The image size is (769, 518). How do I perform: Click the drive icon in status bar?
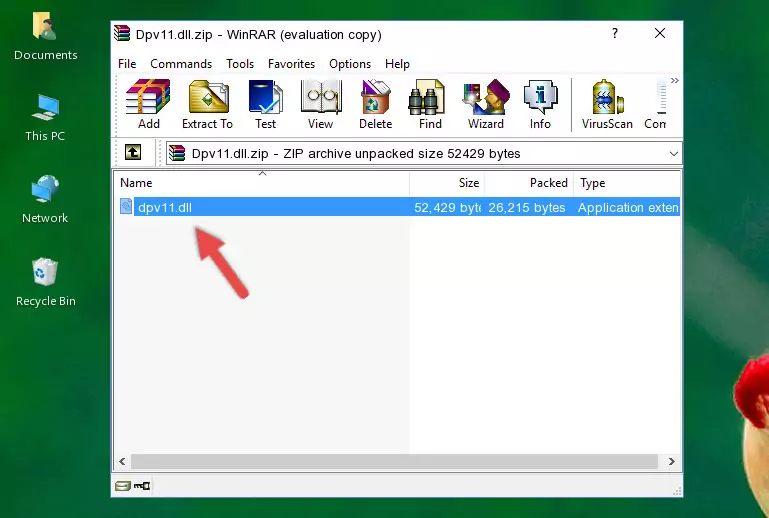[x=123, y=486]
